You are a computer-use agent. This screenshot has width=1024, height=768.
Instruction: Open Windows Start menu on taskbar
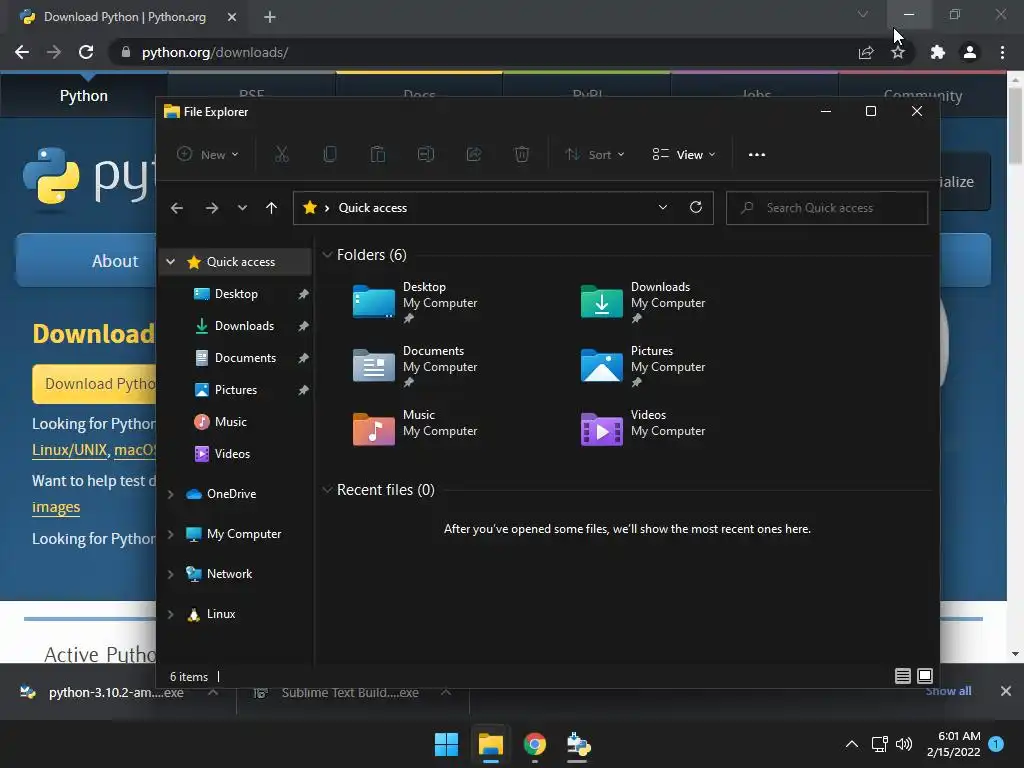pos(447,744)
